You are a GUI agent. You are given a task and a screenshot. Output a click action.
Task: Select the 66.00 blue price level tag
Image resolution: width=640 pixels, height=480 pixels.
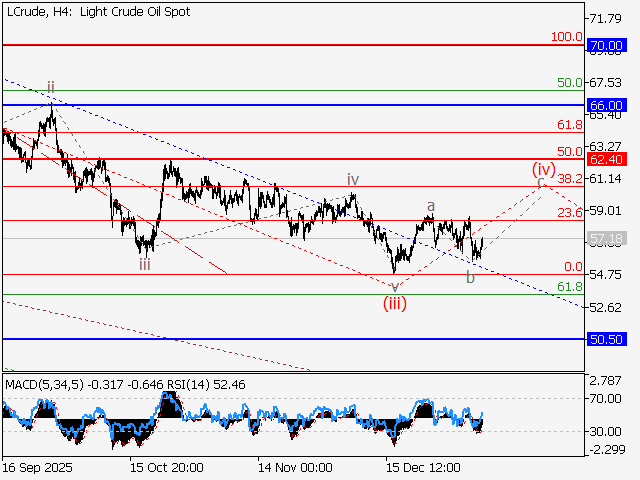(x=607, y=105)
